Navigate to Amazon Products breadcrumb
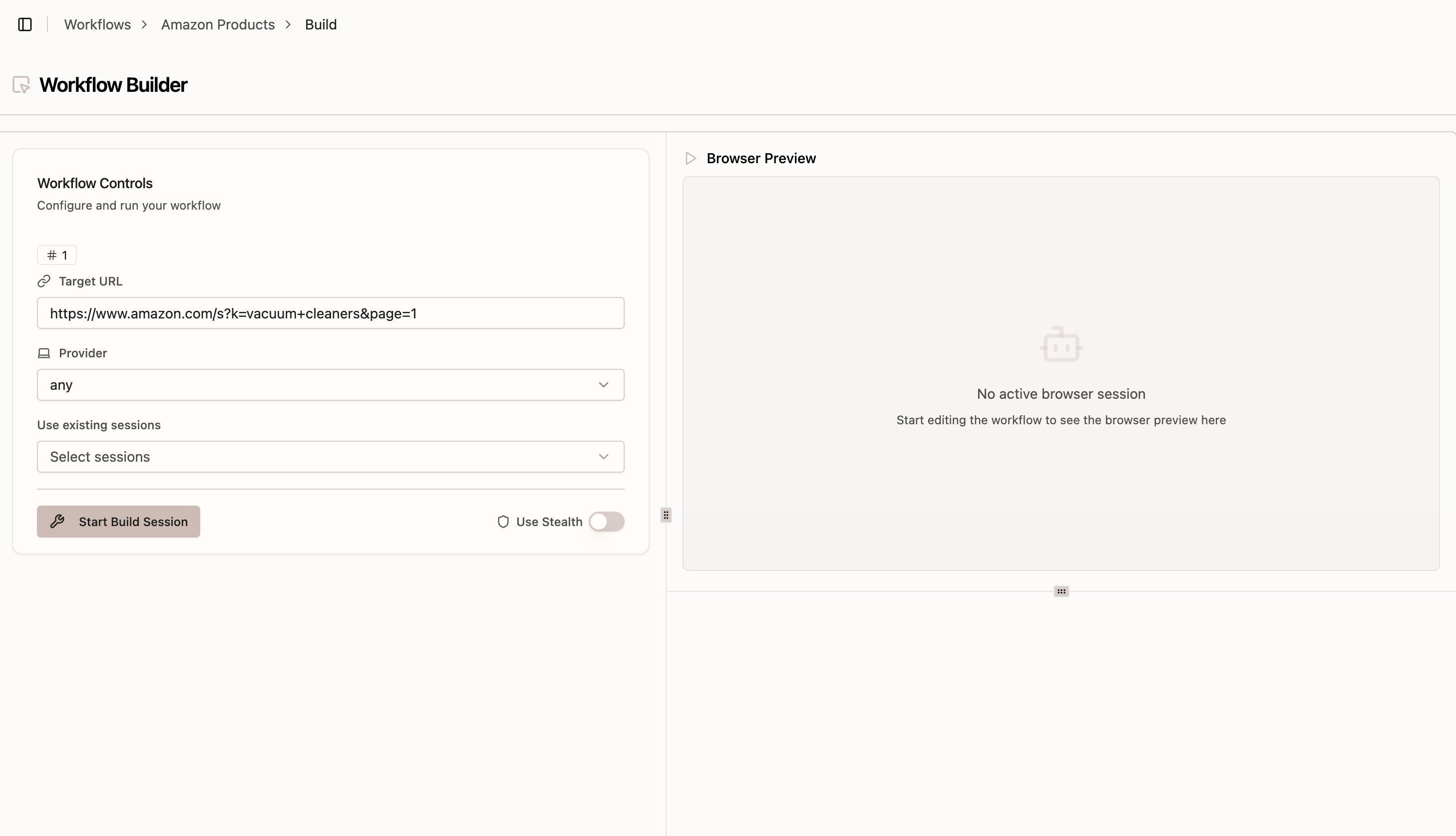 coord(217,24)
